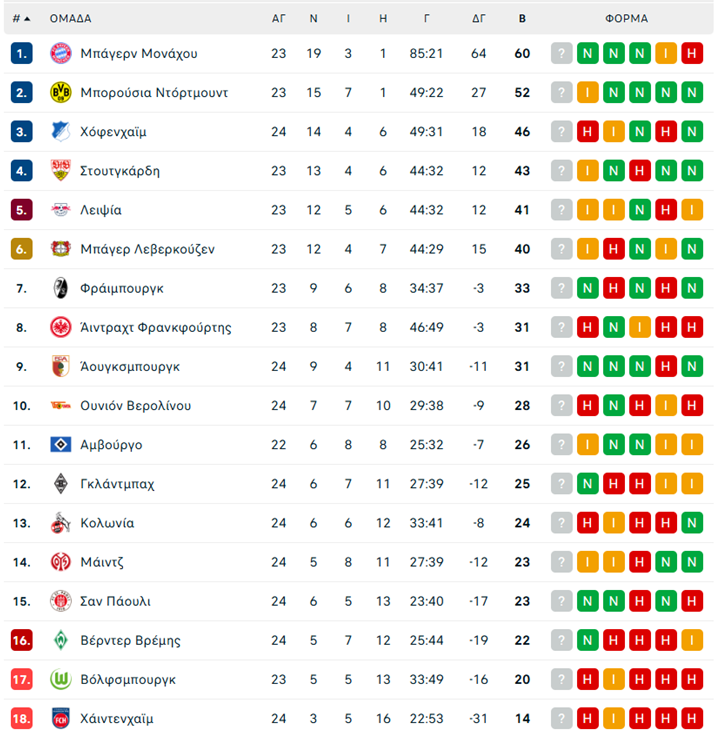
Task: Click the Eintracht Frankfurt eagle logo
Action: tap(61, 327)
